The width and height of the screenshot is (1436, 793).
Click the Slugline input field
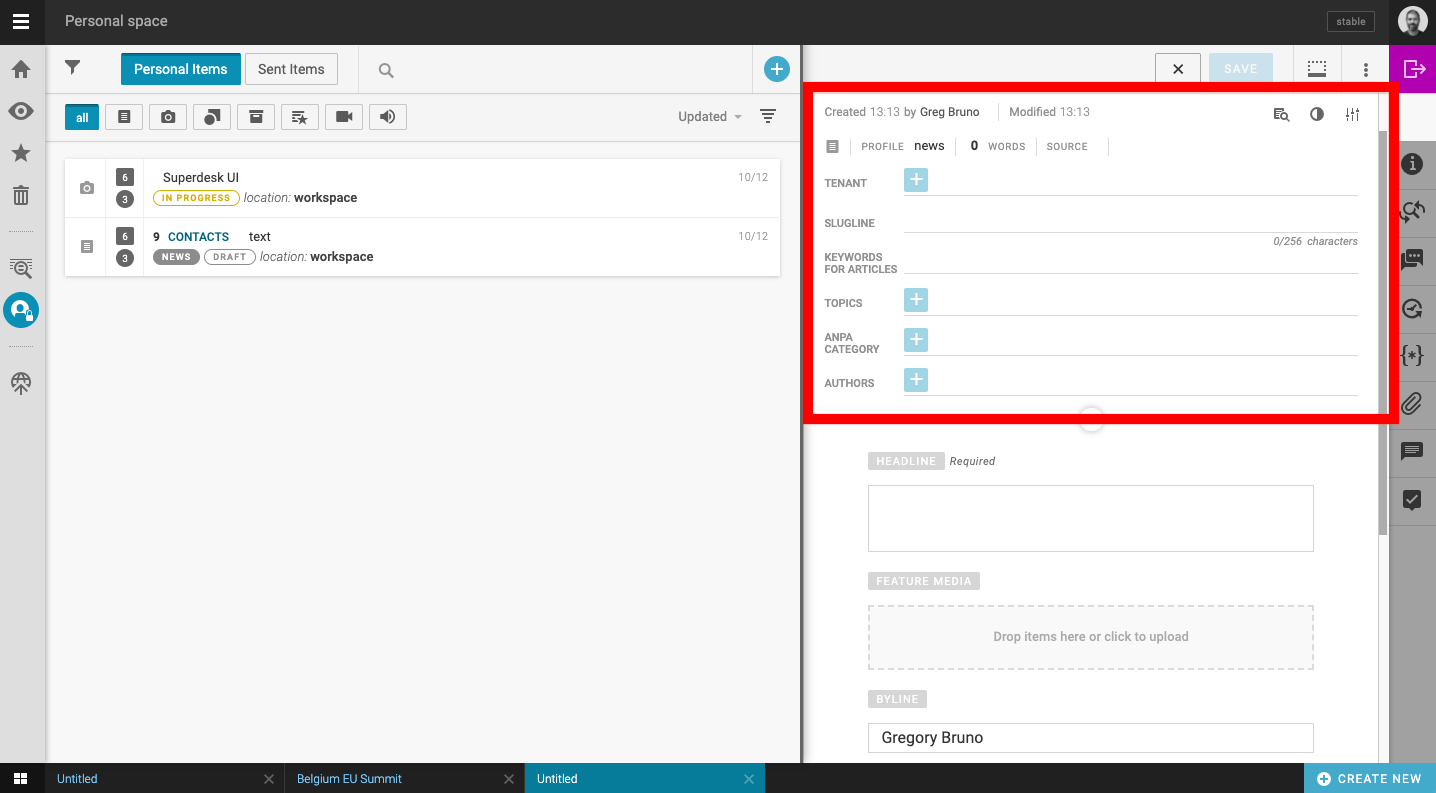(1131, 221)
